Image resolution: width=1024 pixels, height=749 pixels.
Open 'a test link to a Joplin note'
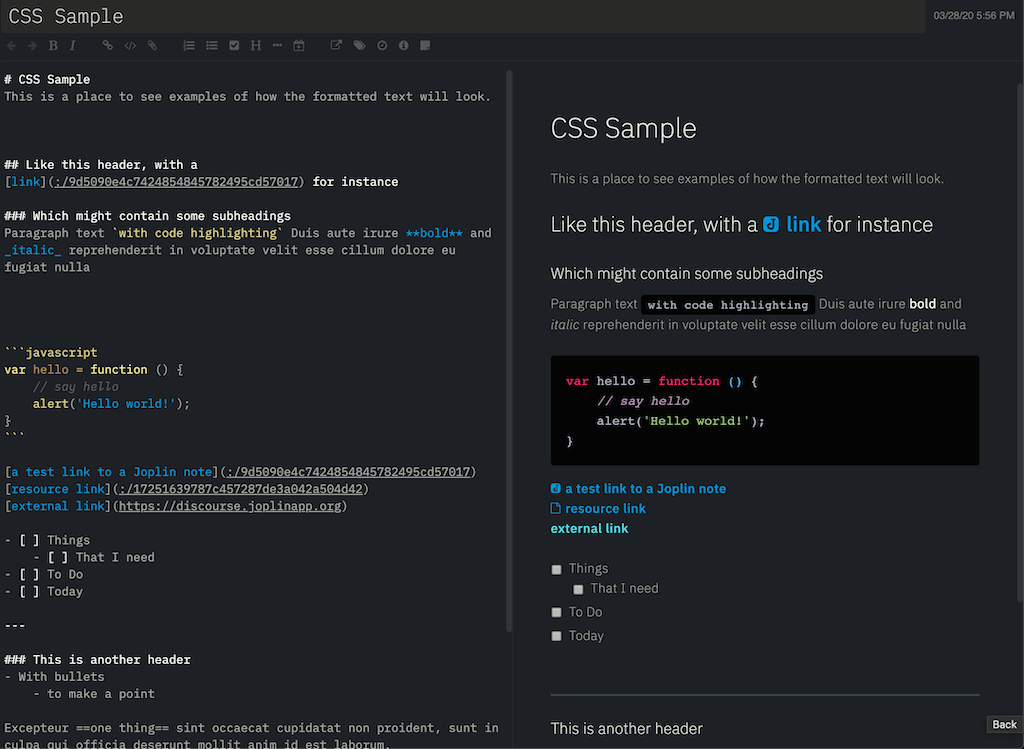(645, 488)
